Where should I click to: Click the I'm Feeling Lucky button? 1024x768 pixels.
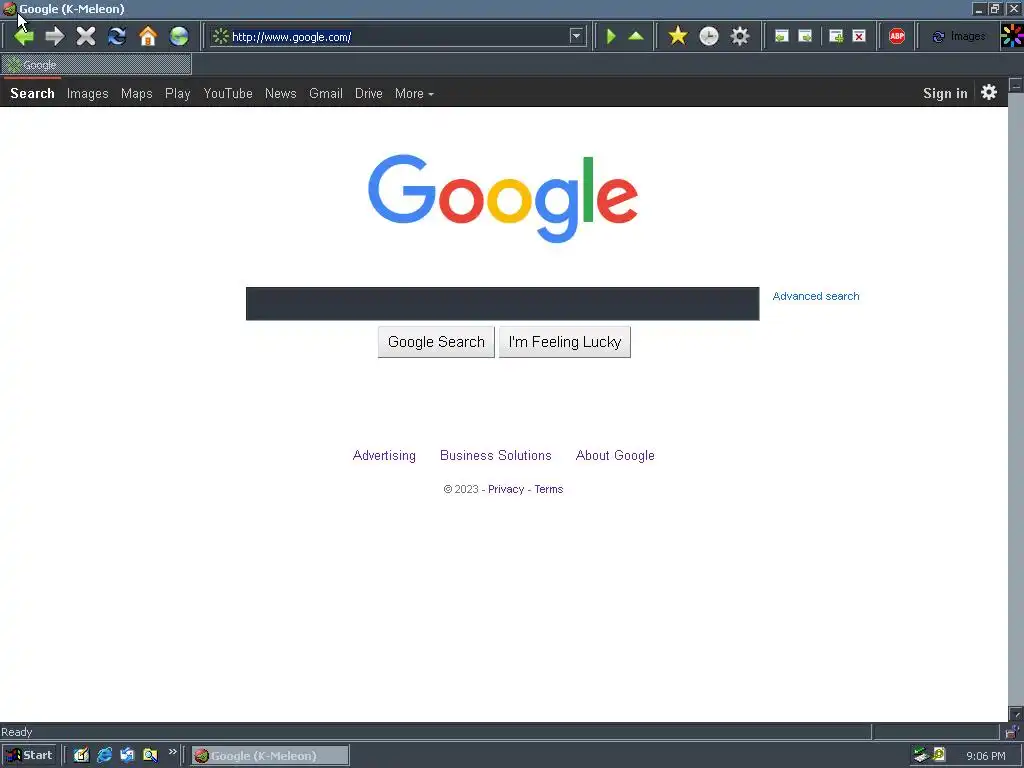[565, 342]
